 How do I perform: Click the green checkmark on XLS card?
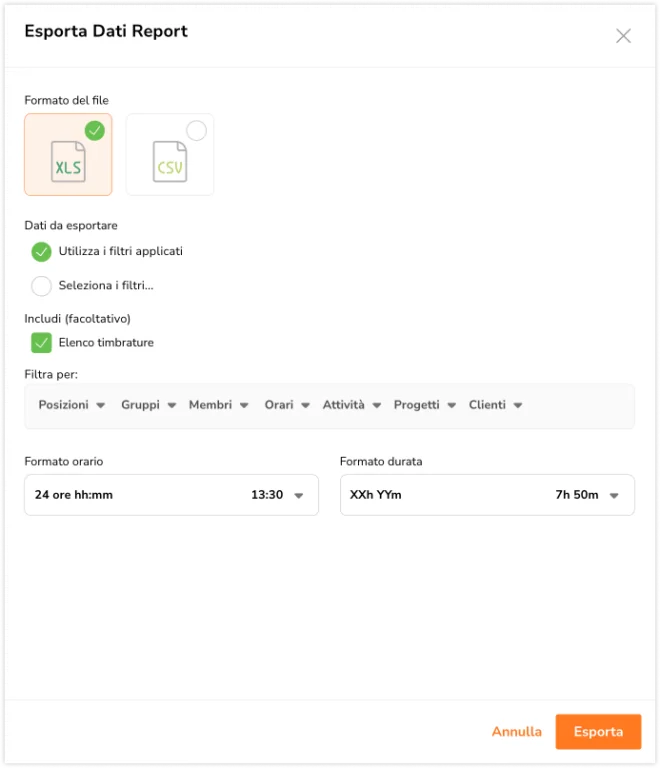coord(95,130)
